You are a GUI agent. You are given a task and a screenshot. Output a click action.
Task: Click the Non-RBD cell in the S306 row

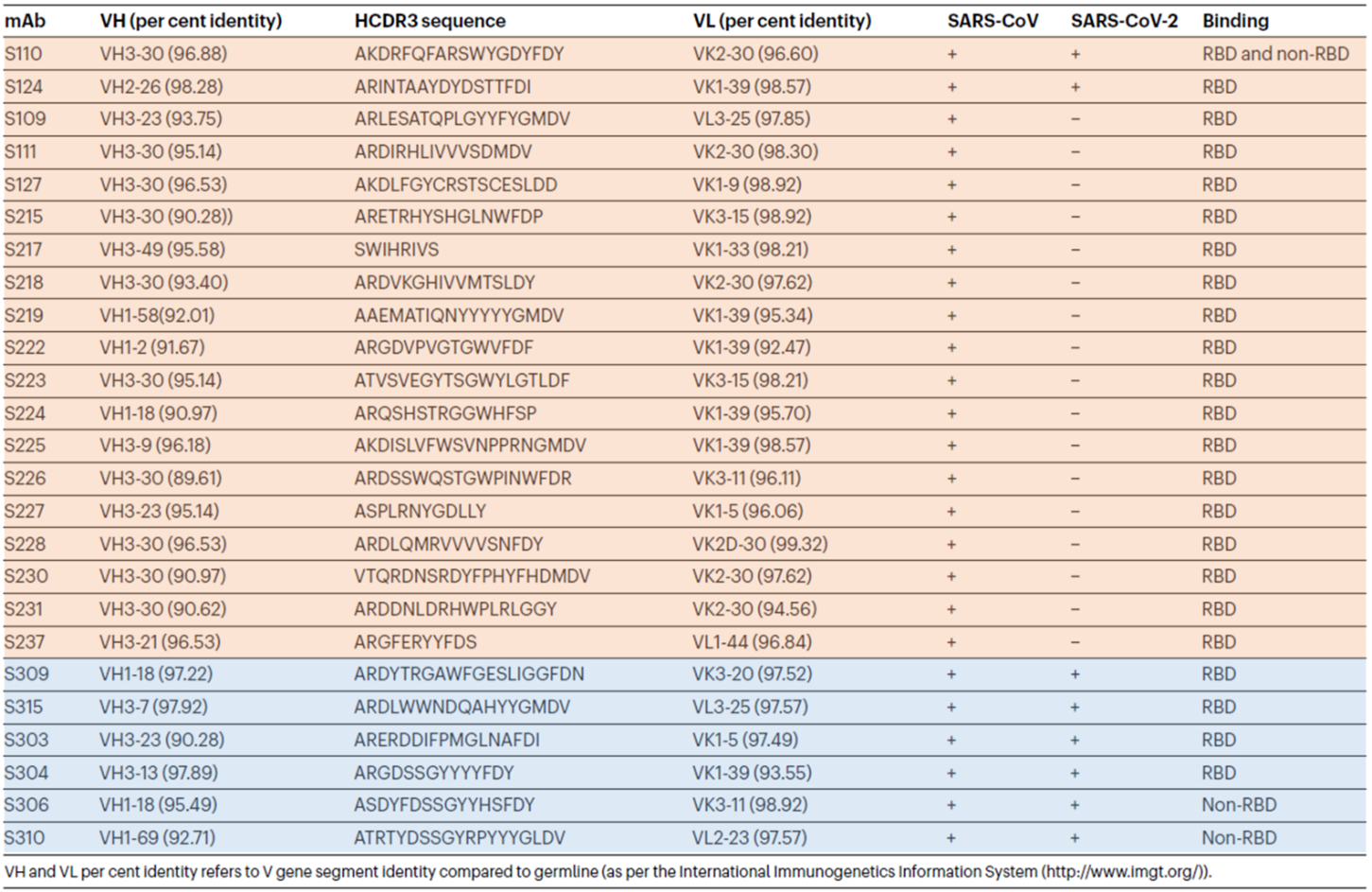click(1239, 805)
